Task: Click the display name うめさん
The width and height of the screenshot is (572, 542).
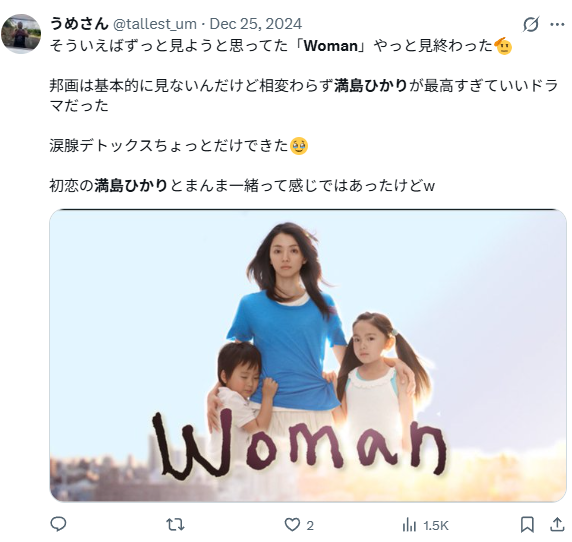Action: [79, 24]
